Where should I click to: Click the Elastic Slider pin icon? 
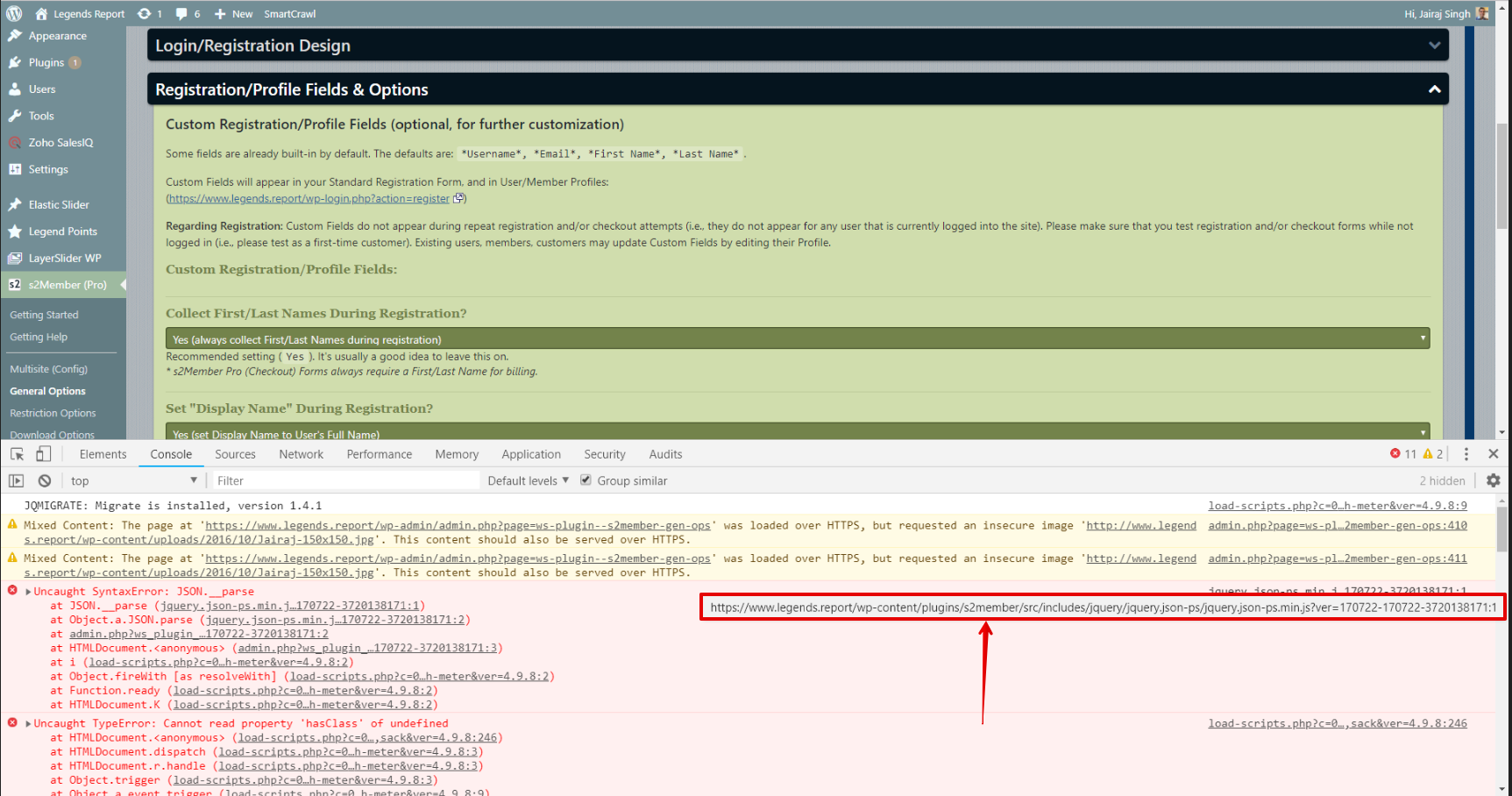[x=15, y=205]
